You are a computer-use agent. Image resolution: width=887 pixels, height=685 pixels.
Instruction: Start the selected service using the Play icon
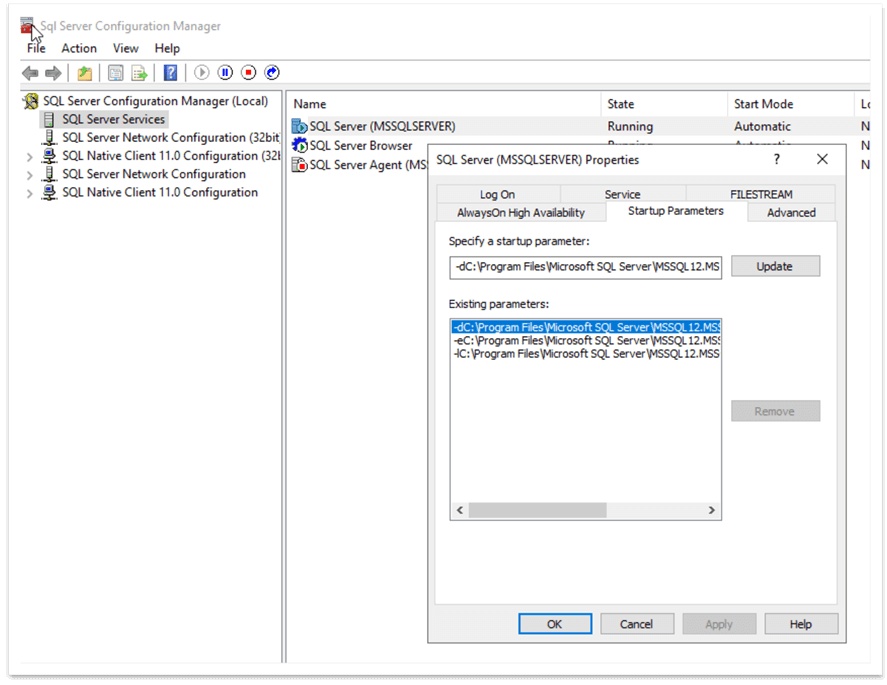(x=201, y=72)
